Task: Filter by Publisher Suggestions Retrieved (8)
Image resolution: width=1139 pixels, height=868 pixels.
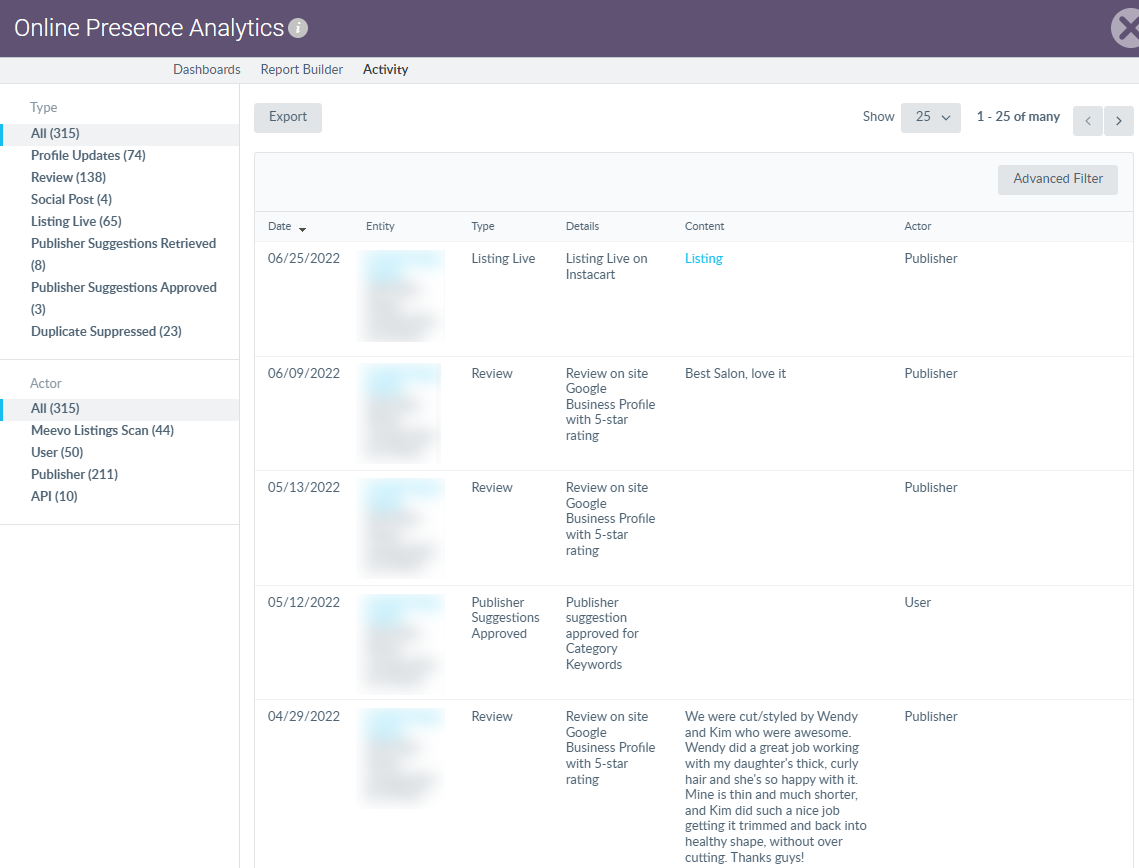Action: click(123, 254)
